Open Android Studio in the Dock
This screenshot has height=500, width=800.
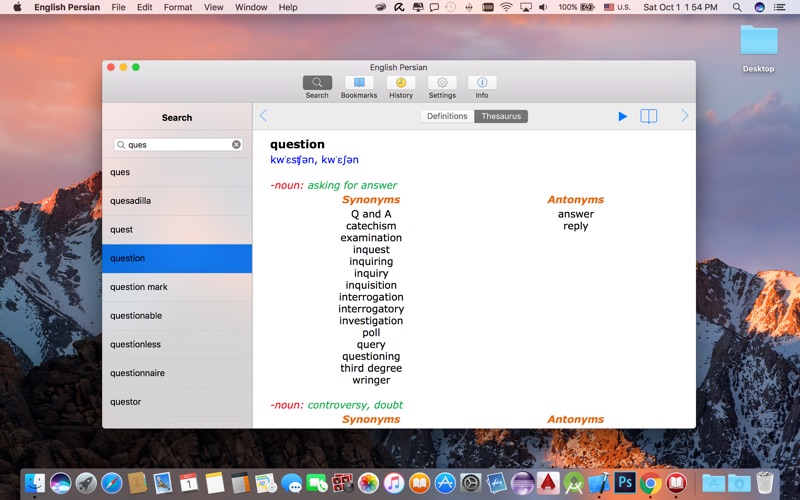pos(574,483)
